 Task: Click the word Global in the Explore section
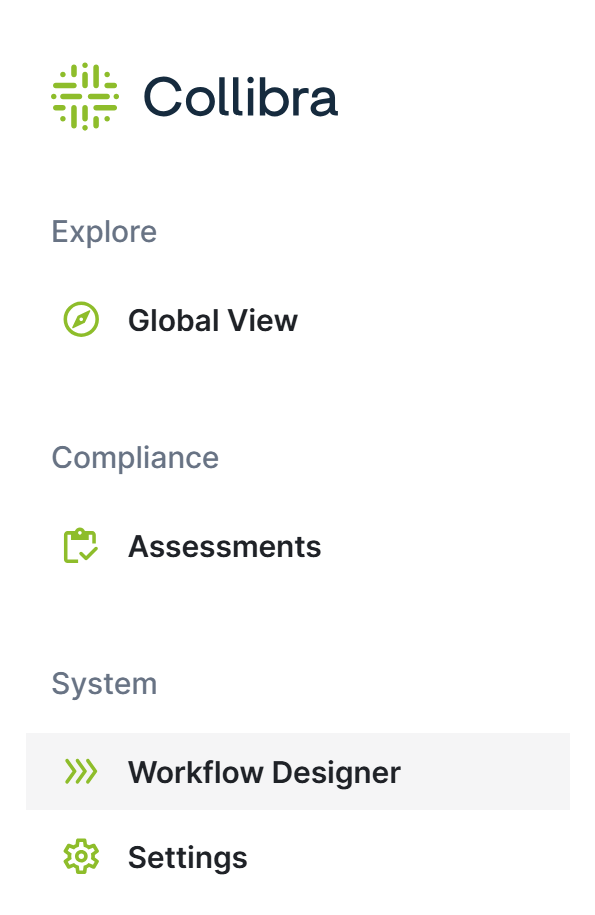pyautogui.click(x=174, y=320)
